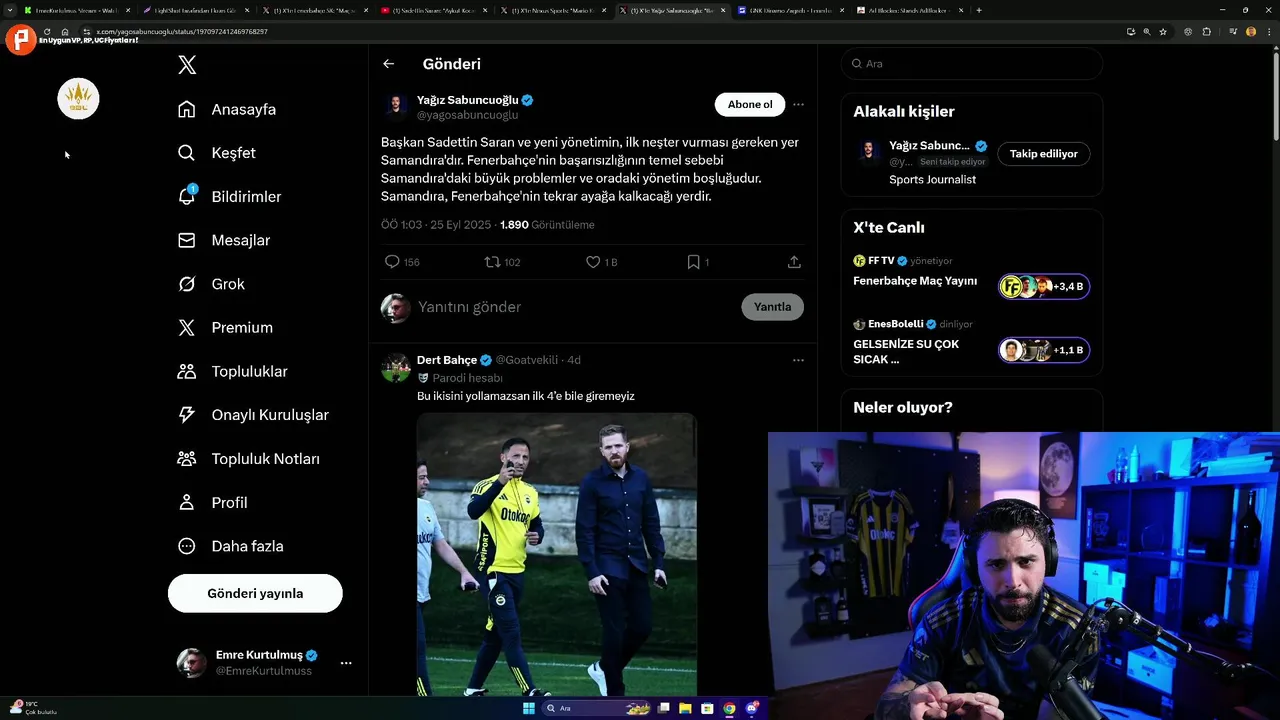Viewport: 1280px width, 720px height.
Task: Click @yagosabuncuoglu handle link
Action: [x=467, y=115]
